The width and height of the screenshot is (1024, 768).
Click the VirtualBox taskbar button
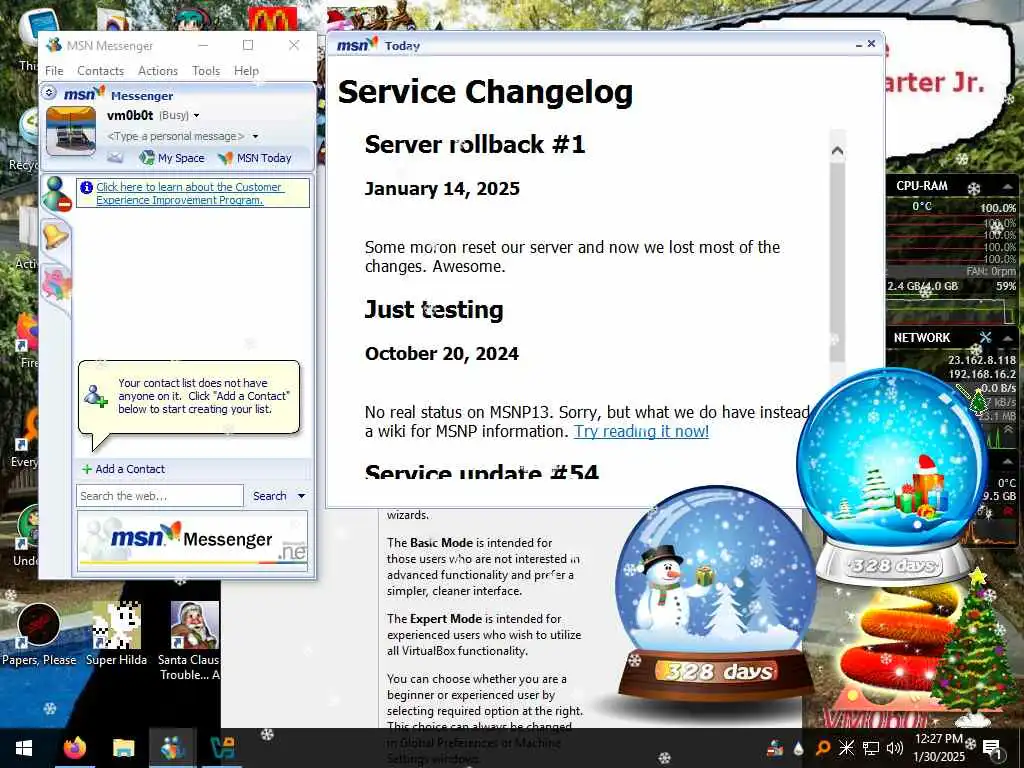(222, 748)
